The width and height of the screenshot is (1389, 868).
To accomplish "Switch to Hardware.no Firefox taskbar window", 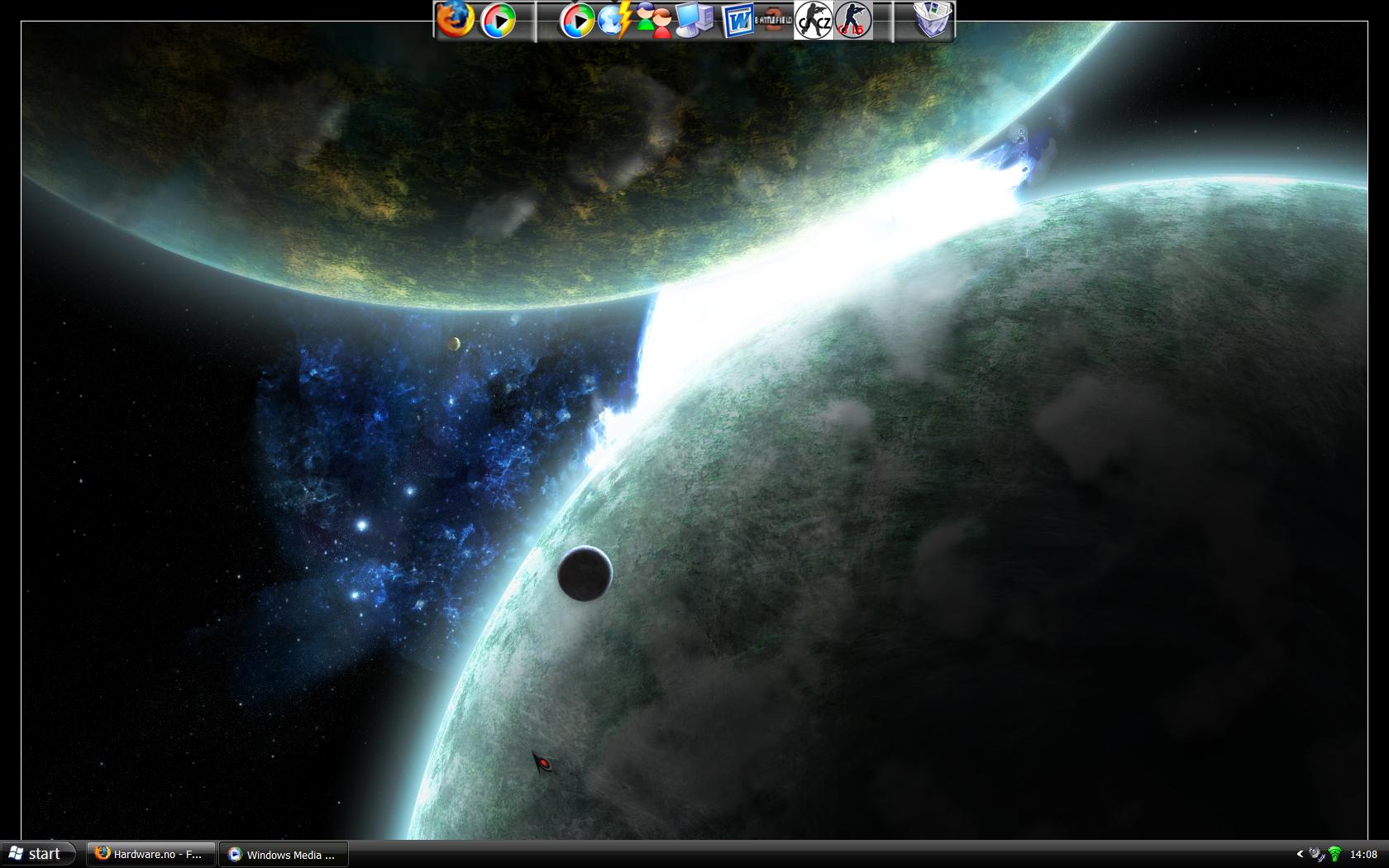I will click(x=151, y=854).
